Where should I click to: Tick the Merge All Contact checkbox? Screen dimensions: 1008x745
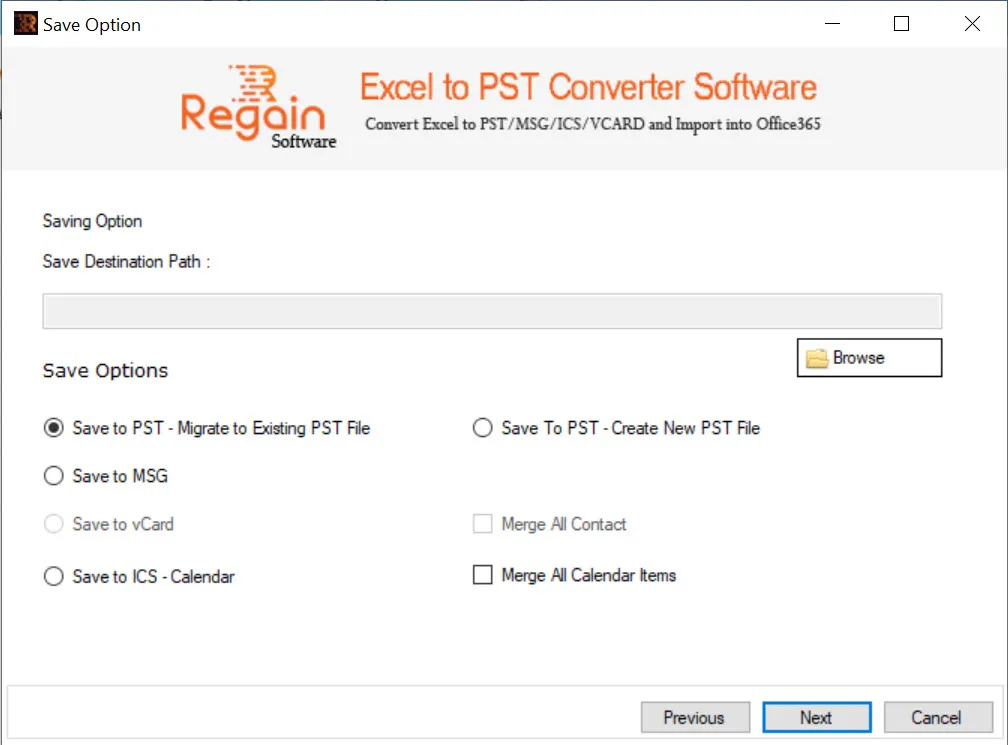[x=482, y=524]
